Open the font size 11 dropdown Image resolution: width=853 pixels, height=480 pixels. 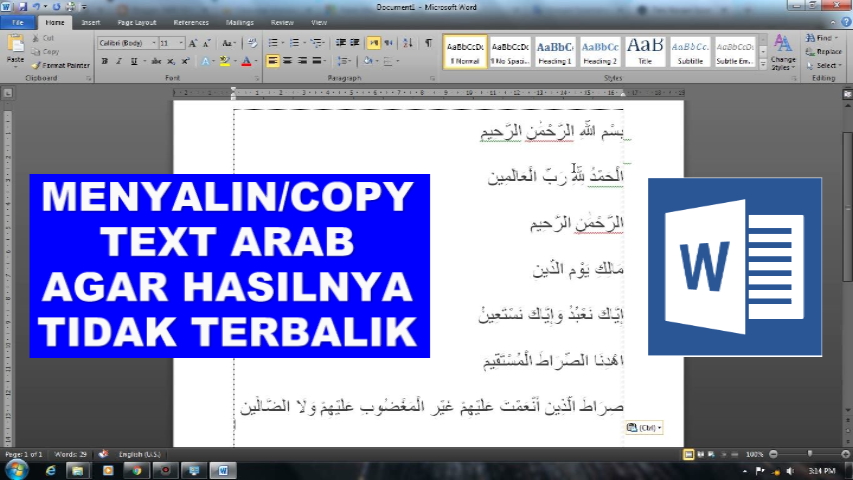coord(181,43)
